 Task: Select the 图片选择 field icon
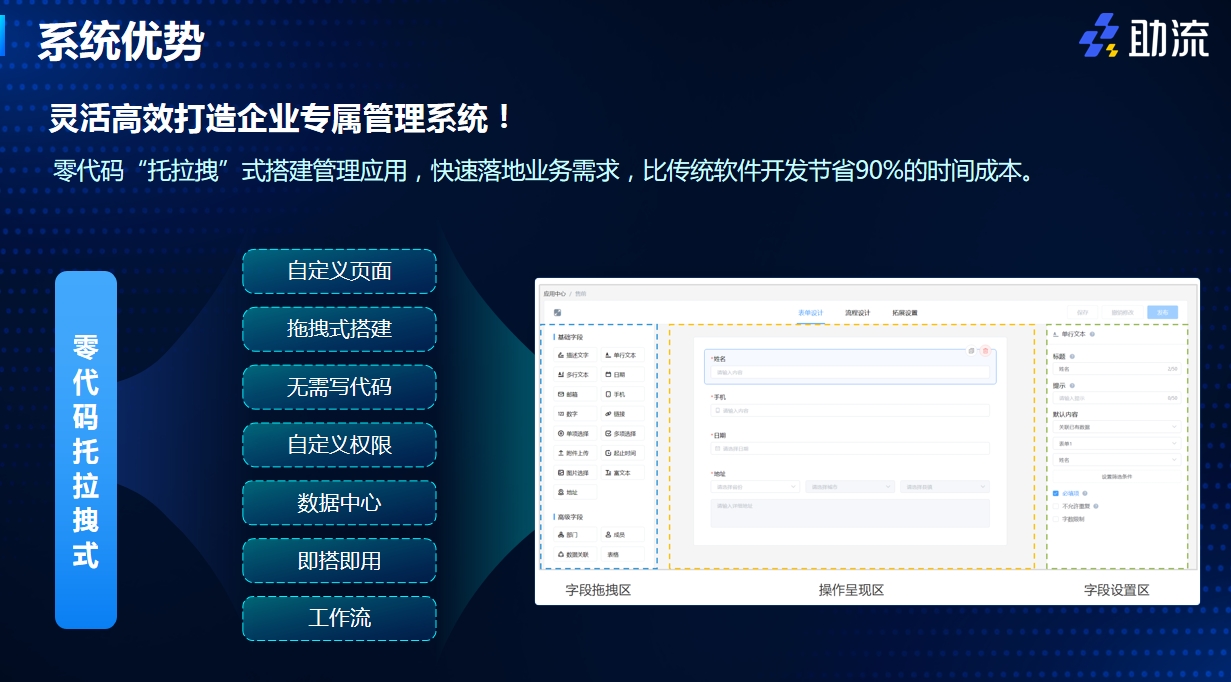coord(573,472)
